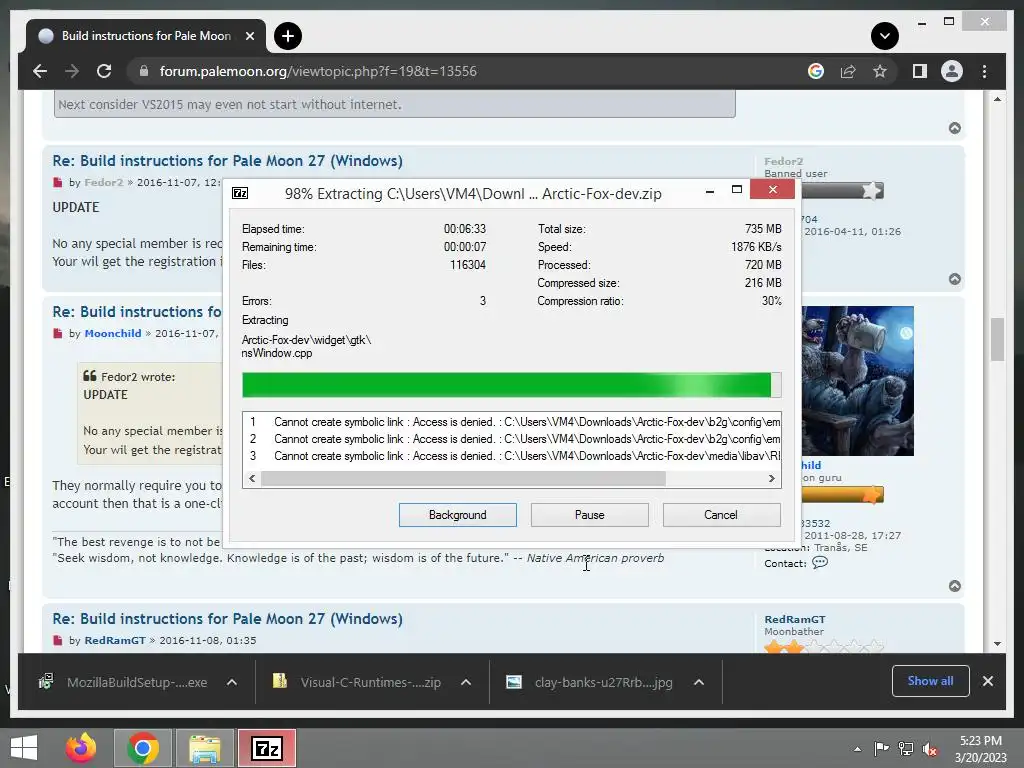This screenshot has width=1024, height=768.
Task: Open RedRamGT profile link in sidebar
Action: [795, 619]
